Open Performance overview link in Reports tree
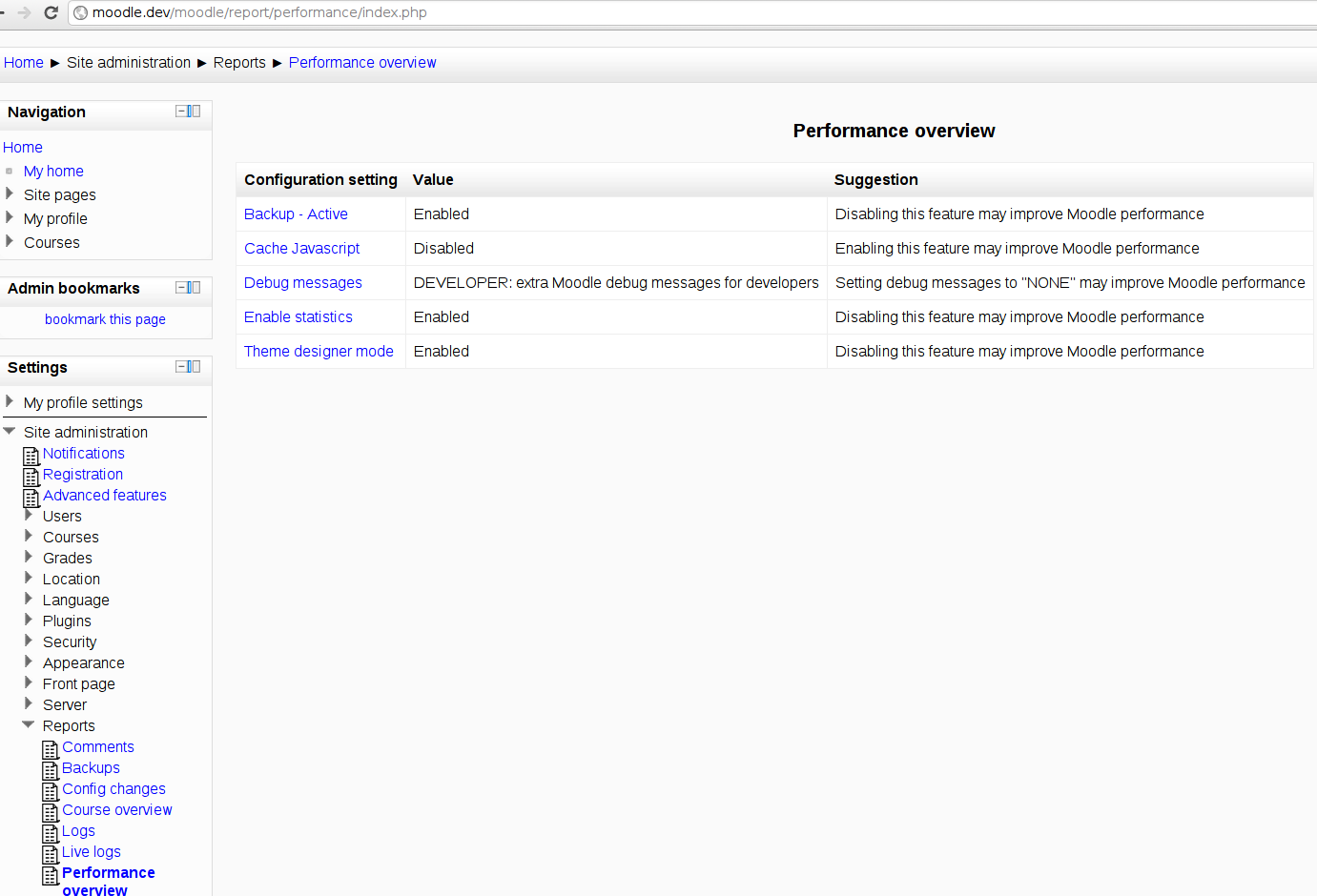 point(108,882)
